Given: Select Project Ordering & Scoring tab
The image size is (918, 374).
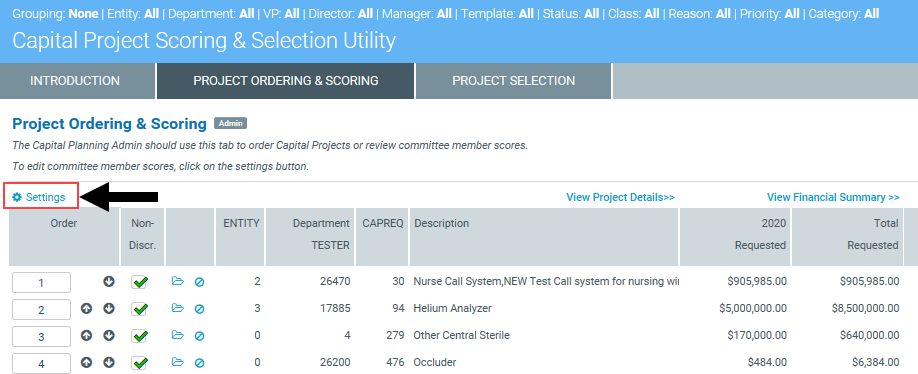Looking at the screenshot, I should pyautogui.click(x=286, y=81).
